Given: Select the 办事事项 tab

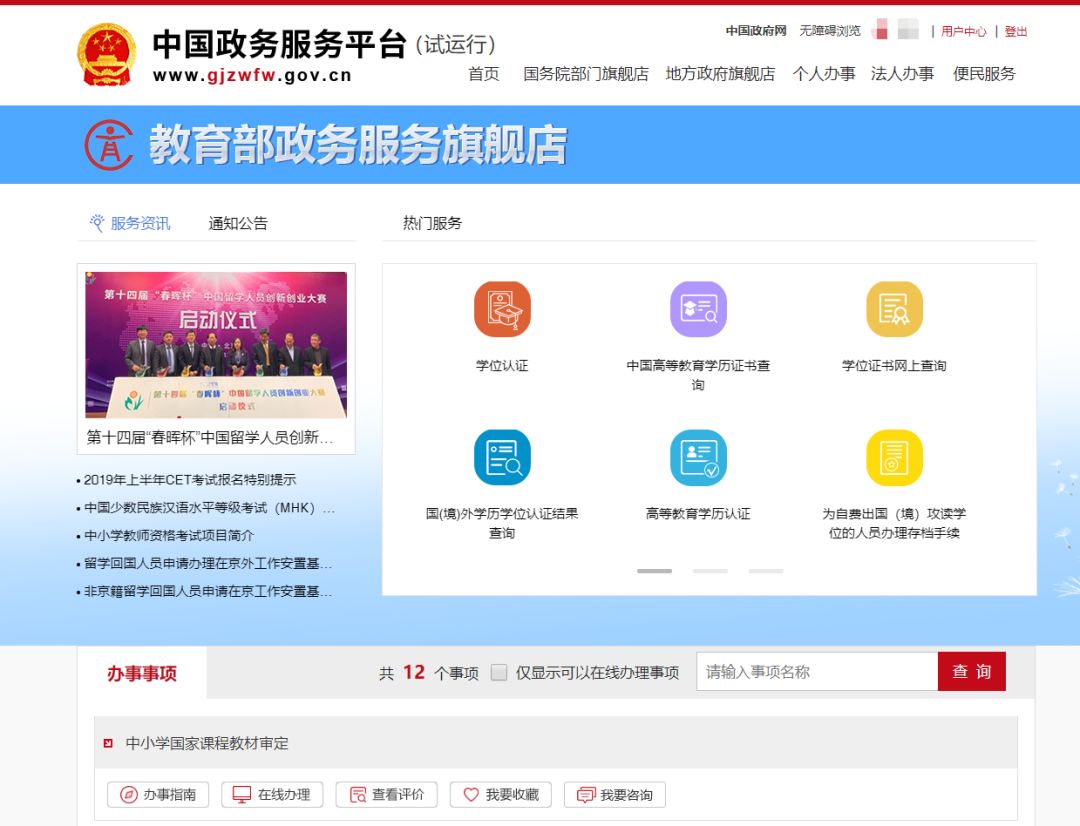Looking at the screenshot, I should 142,673.
